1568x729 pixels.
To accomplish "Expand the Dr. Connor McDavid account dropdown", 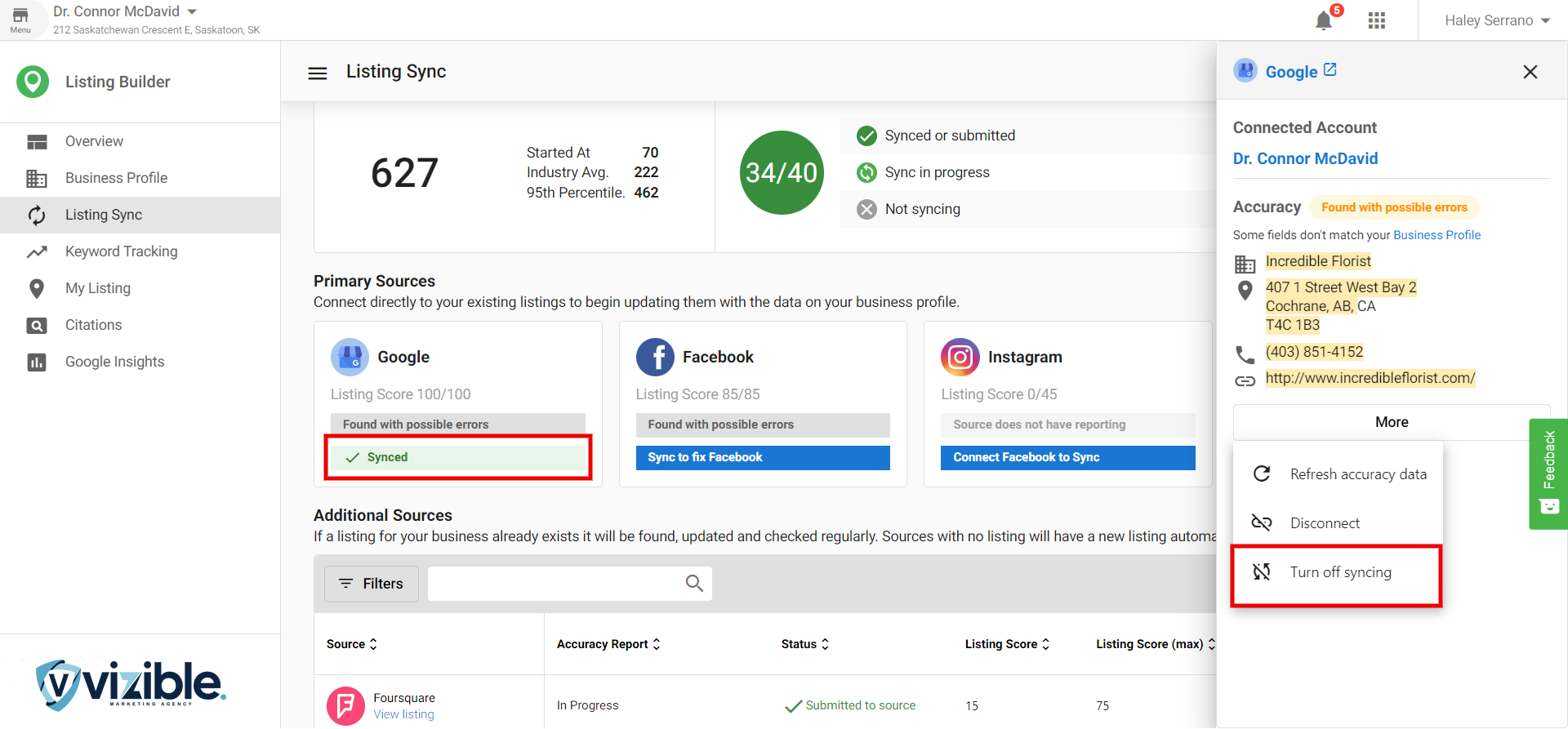I will pyautogui.click(x=192, y=11).
